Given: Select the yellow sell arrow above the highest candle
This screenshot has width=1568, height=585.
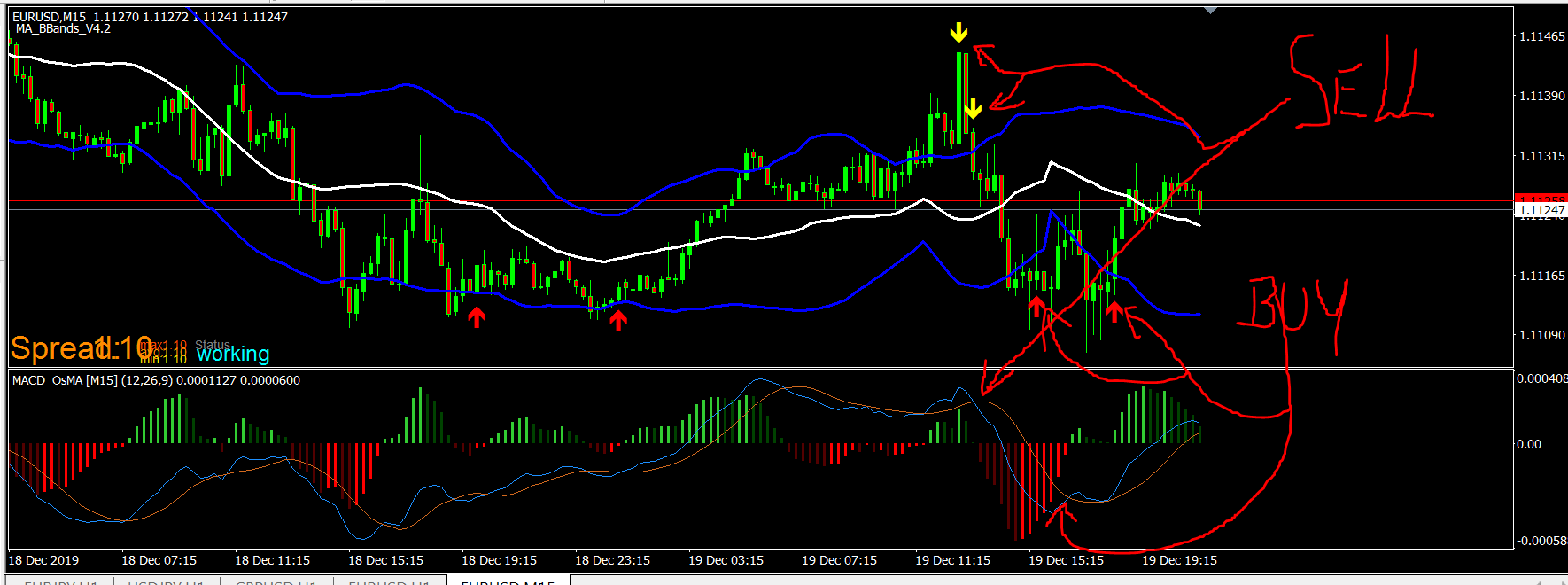Looking at the screenshot, I should pos(959,34).
